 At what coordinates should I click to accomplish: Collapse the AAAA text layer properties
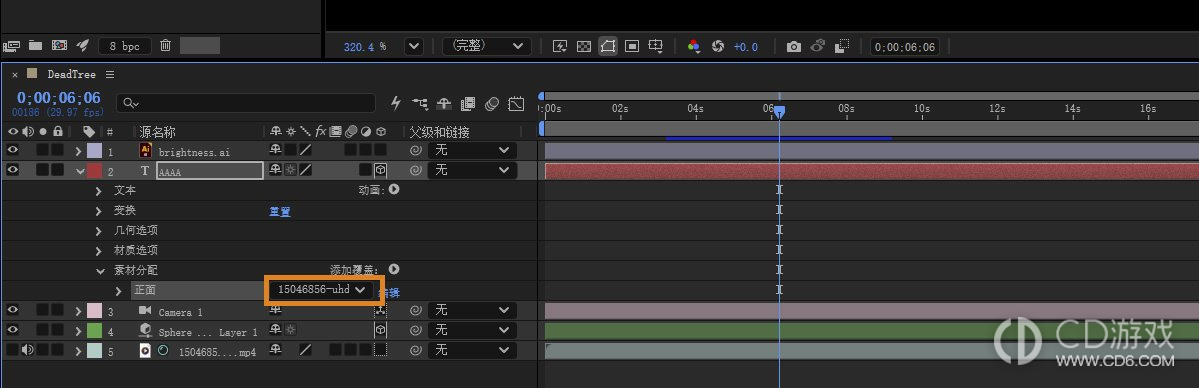point(79,171)
